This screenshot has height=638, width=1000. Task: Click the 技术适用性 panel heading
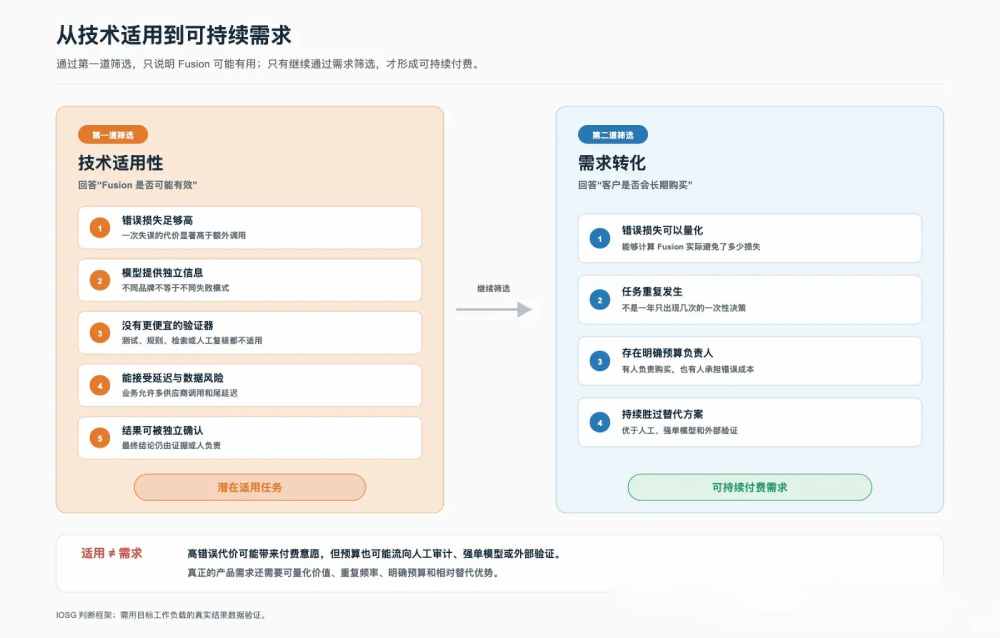[x=121, y=163]
